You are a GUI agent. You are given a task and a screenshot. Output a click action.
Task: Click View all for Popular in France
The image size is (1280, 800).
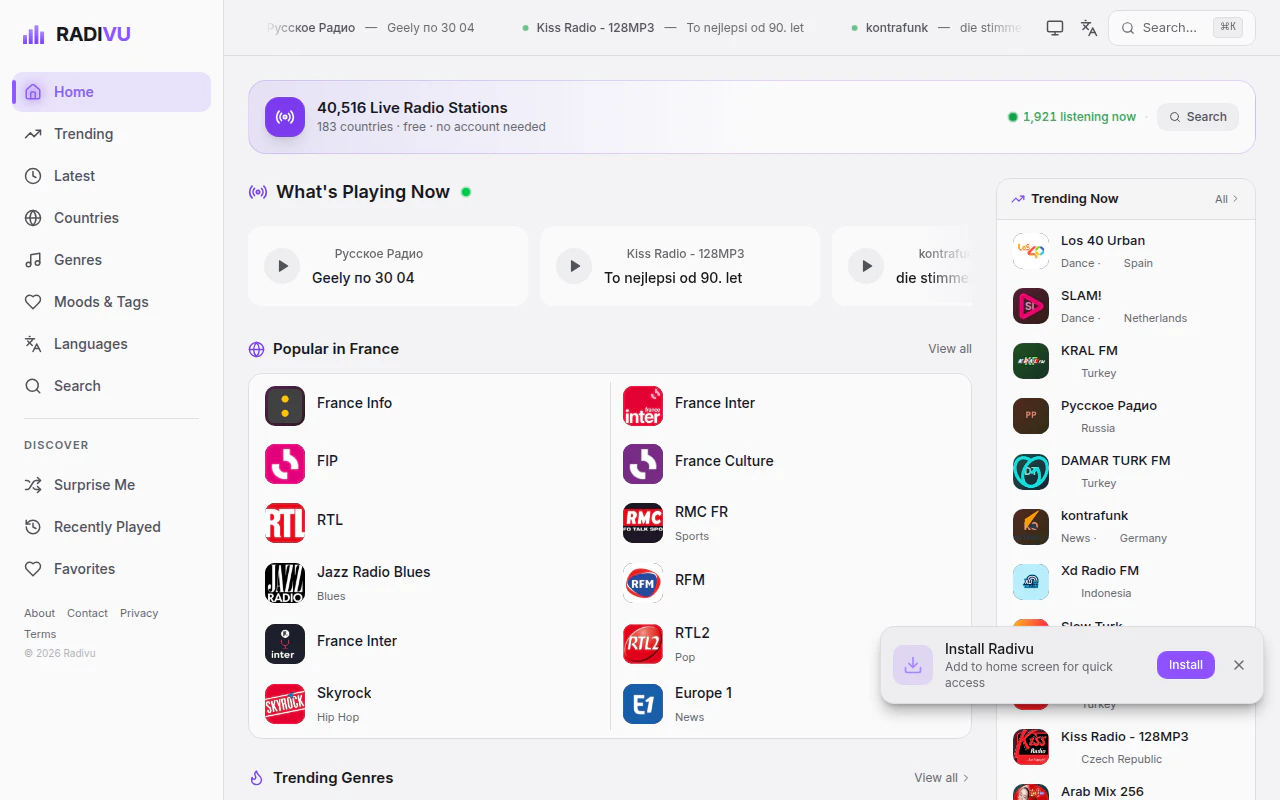[950, 349]
